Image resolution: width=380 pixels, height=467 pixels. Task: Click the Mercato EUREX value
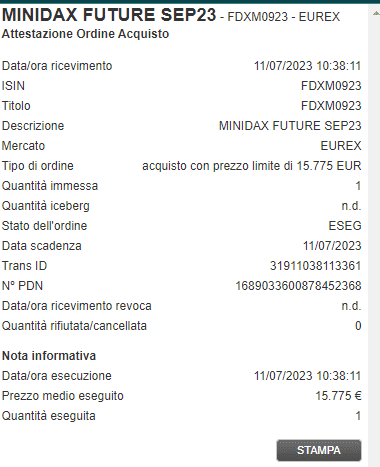[x=341, y=146]
